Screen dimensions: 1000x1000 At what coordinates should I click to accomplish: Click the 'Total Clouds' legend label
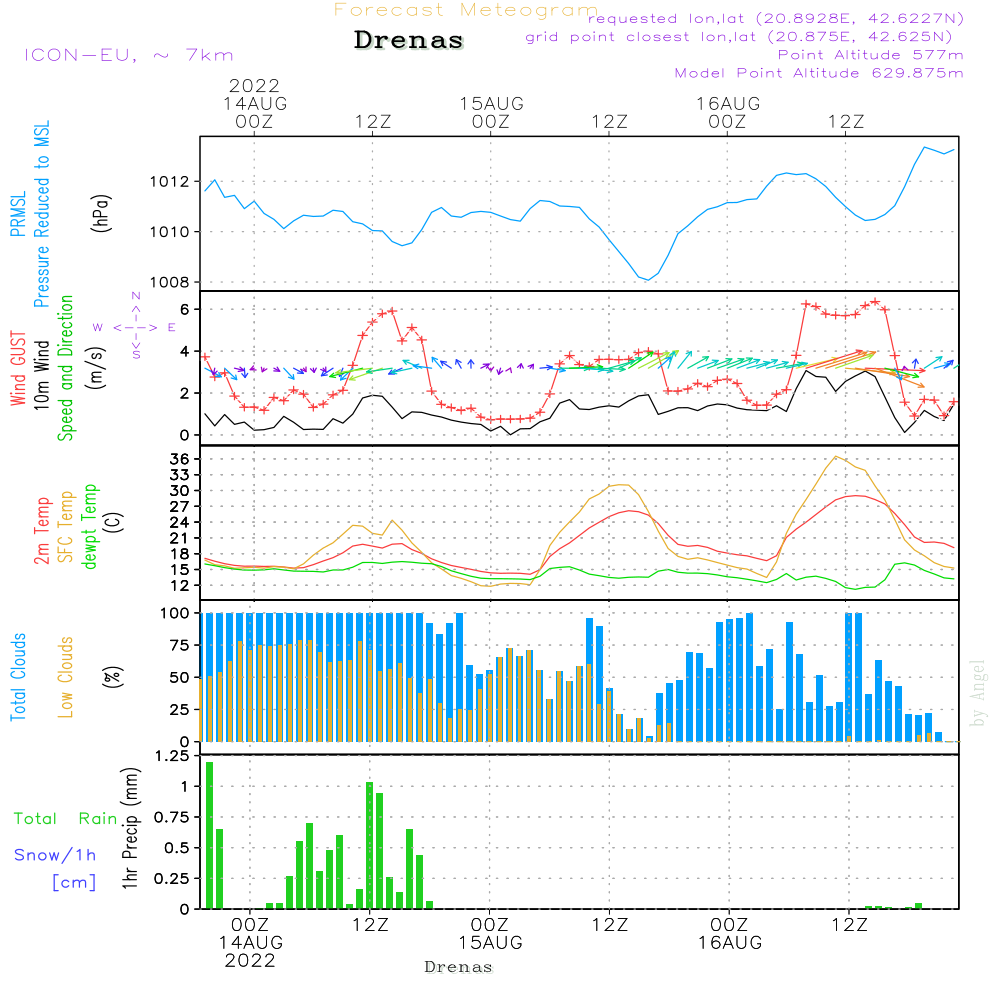coord(18,677)
